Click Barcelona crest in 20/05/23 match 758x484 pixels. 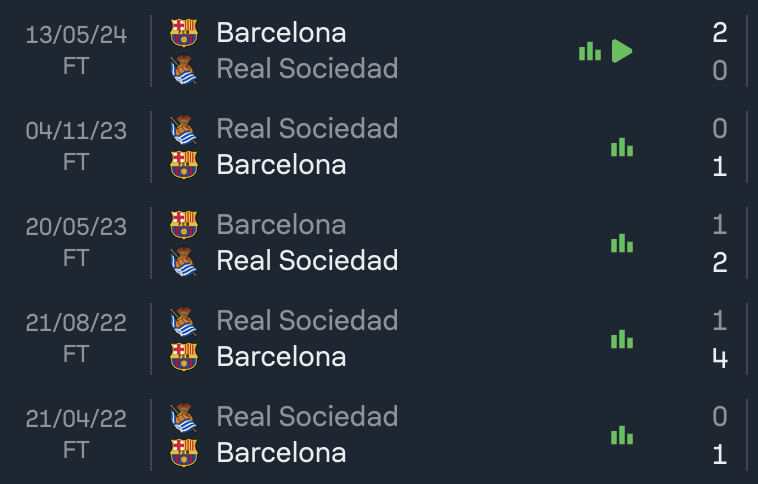(184, 224)
